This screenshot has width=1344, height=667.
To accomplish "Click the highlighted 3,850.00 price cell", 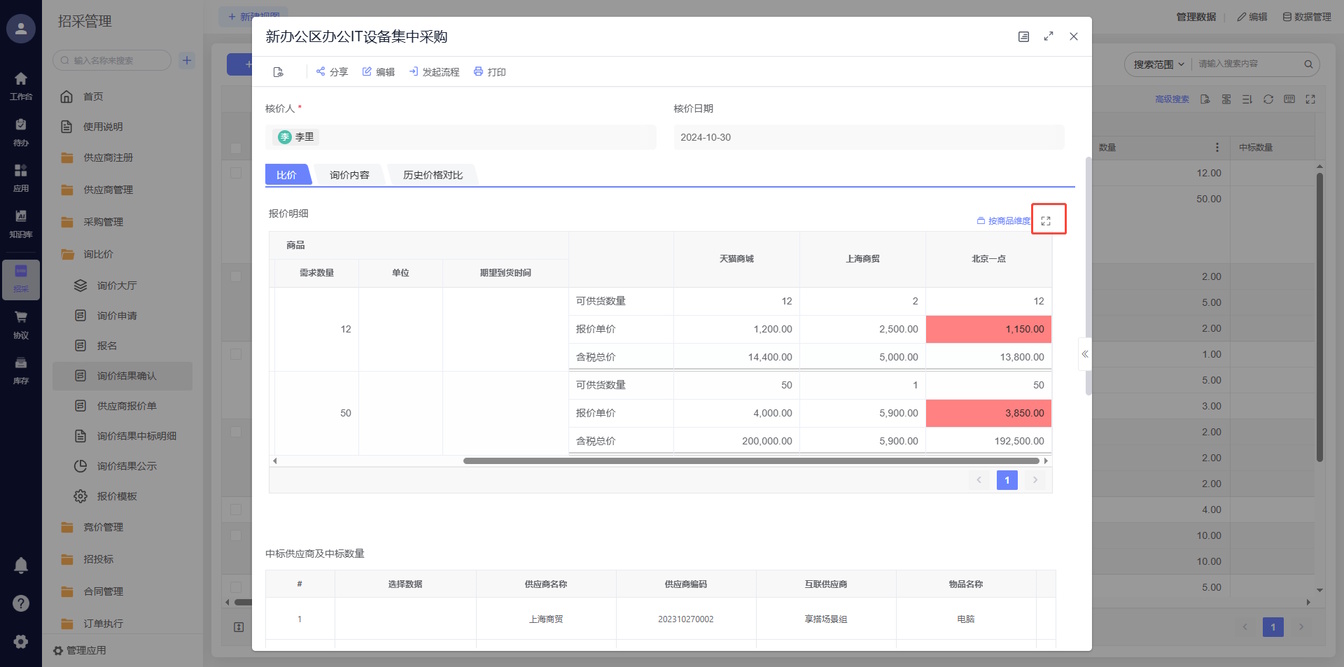I will click(988, 413).
